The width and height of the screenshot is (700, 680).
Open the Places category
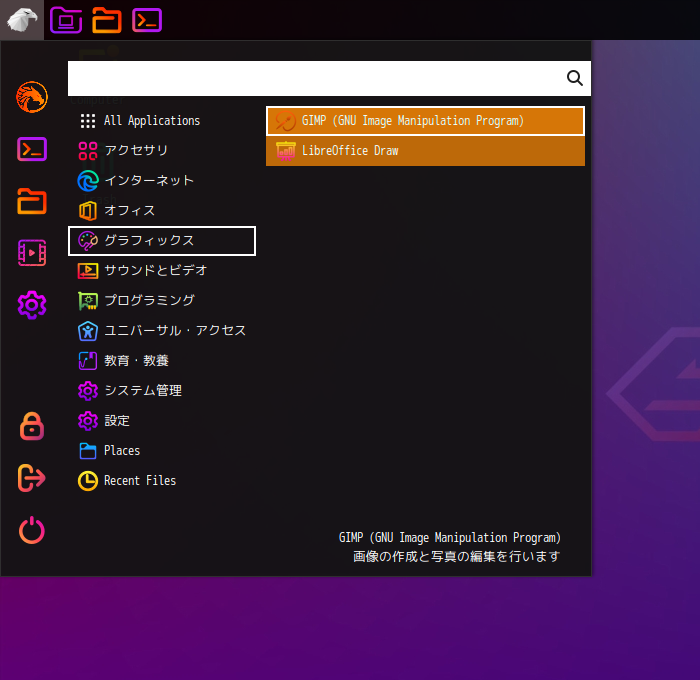162,451
